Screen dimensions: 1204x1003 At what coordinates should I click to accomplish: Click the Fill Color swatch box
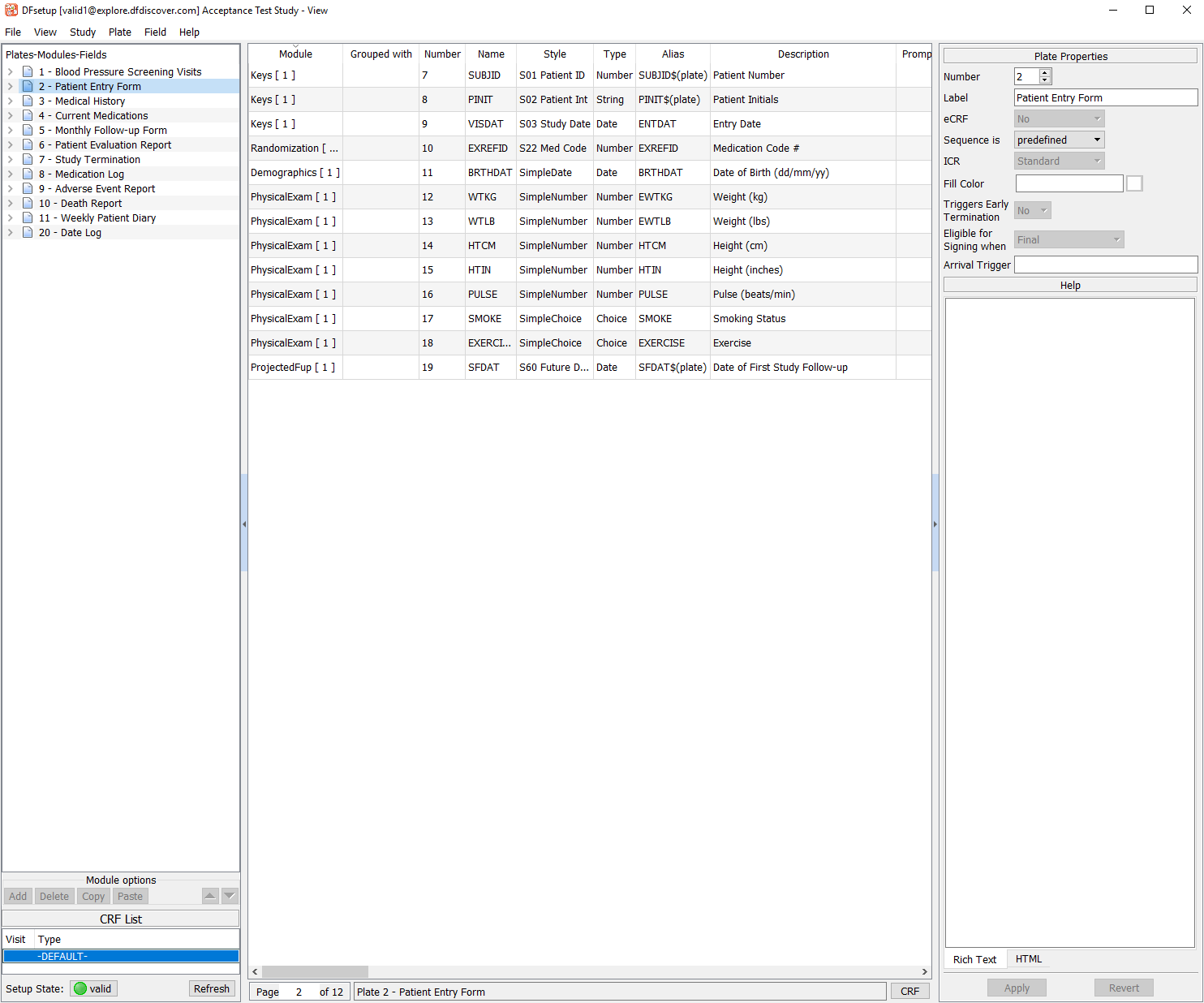pos(1134,184)
